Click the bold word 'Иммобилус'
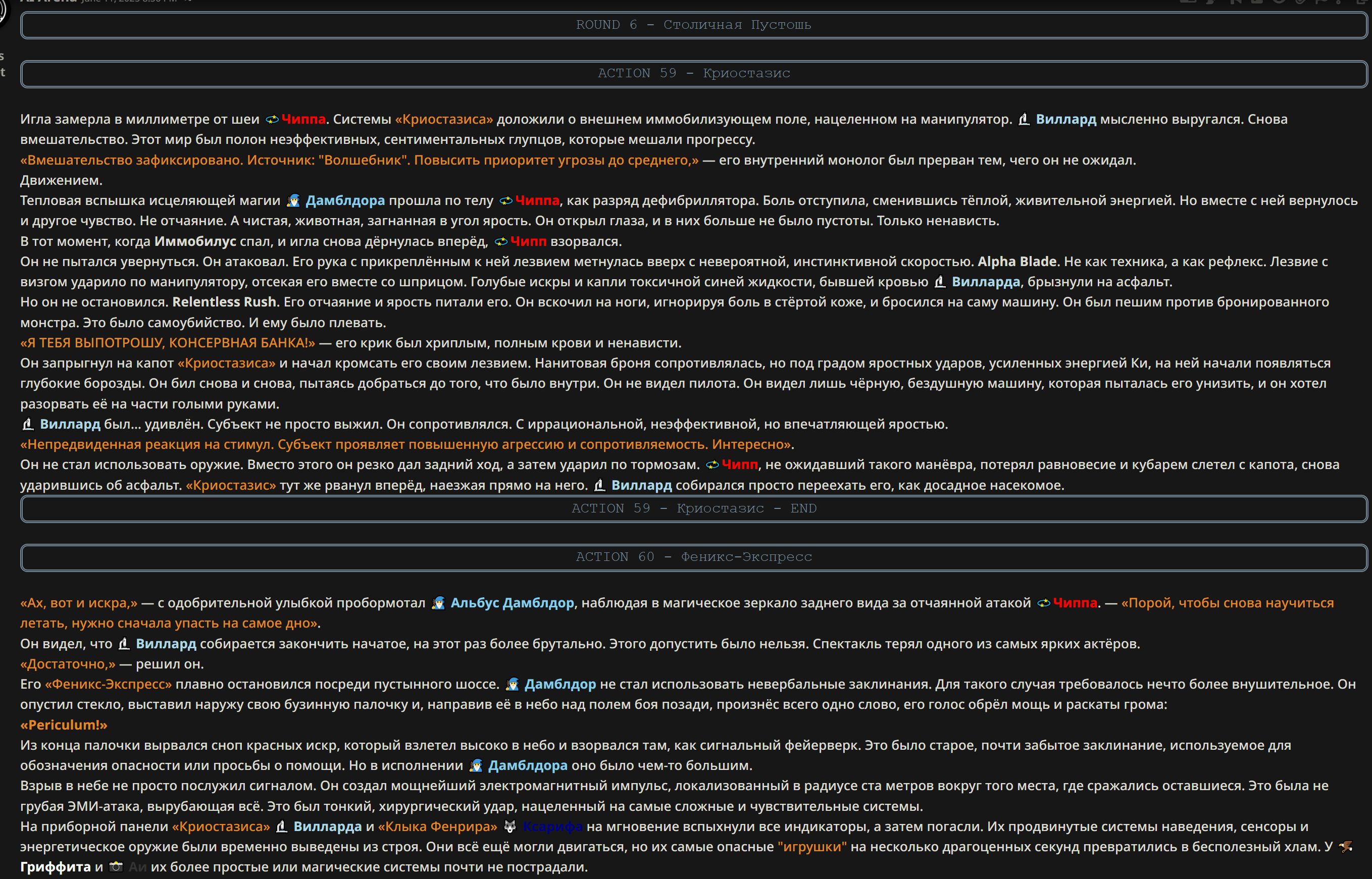 click(195, 241)
